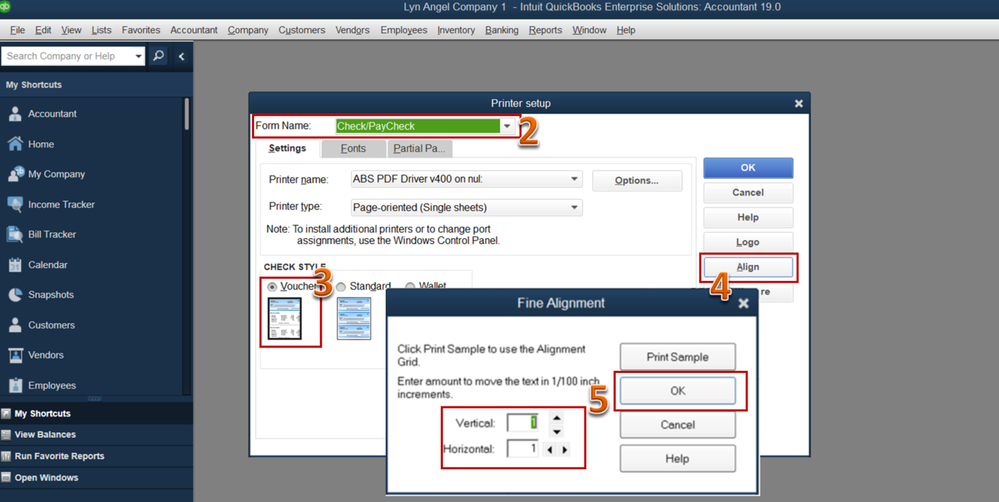The height and width of the screenshot is (502, 999).
Task: Click the Options button
Action: tap(637, 181)
